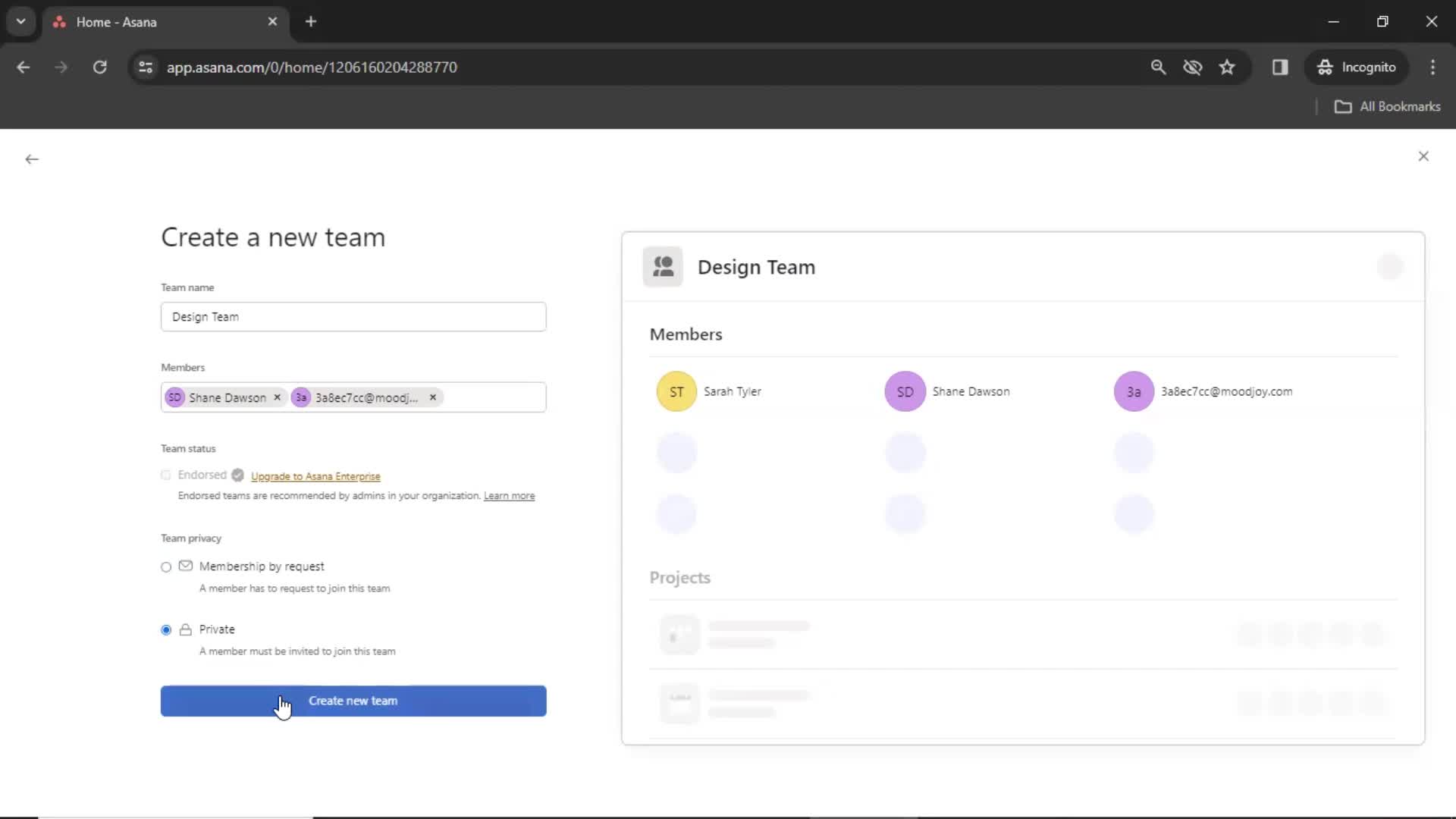Click the Incognito indicator button
Screen dimensions: 1456x819
pyautogui.click(x=1357, y=67)
